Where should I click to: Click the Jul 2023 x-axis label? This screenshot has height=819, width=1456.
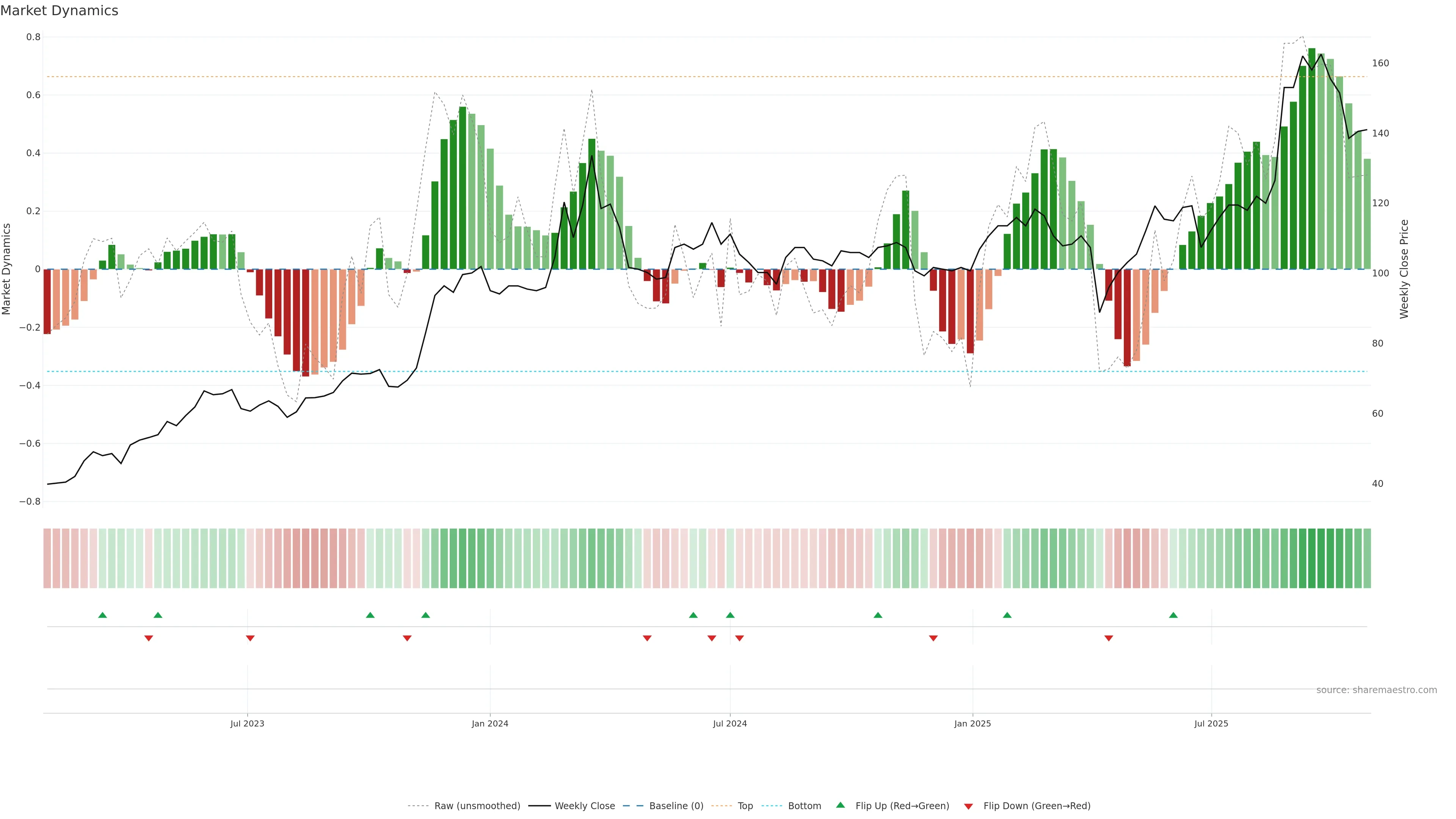tap(247, 723)
